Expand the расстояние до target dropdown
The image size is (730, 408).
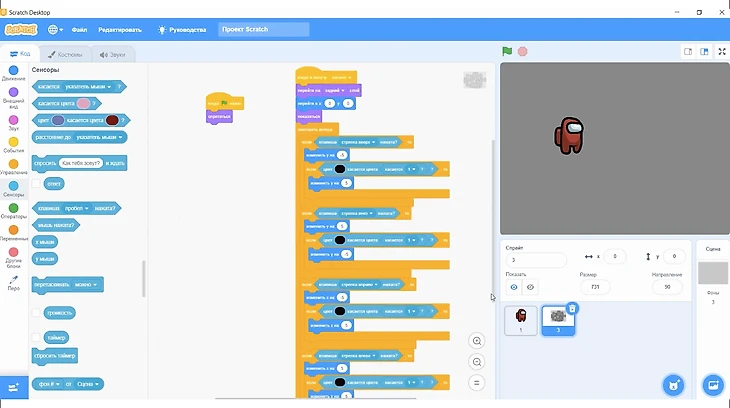click(98, 137)
